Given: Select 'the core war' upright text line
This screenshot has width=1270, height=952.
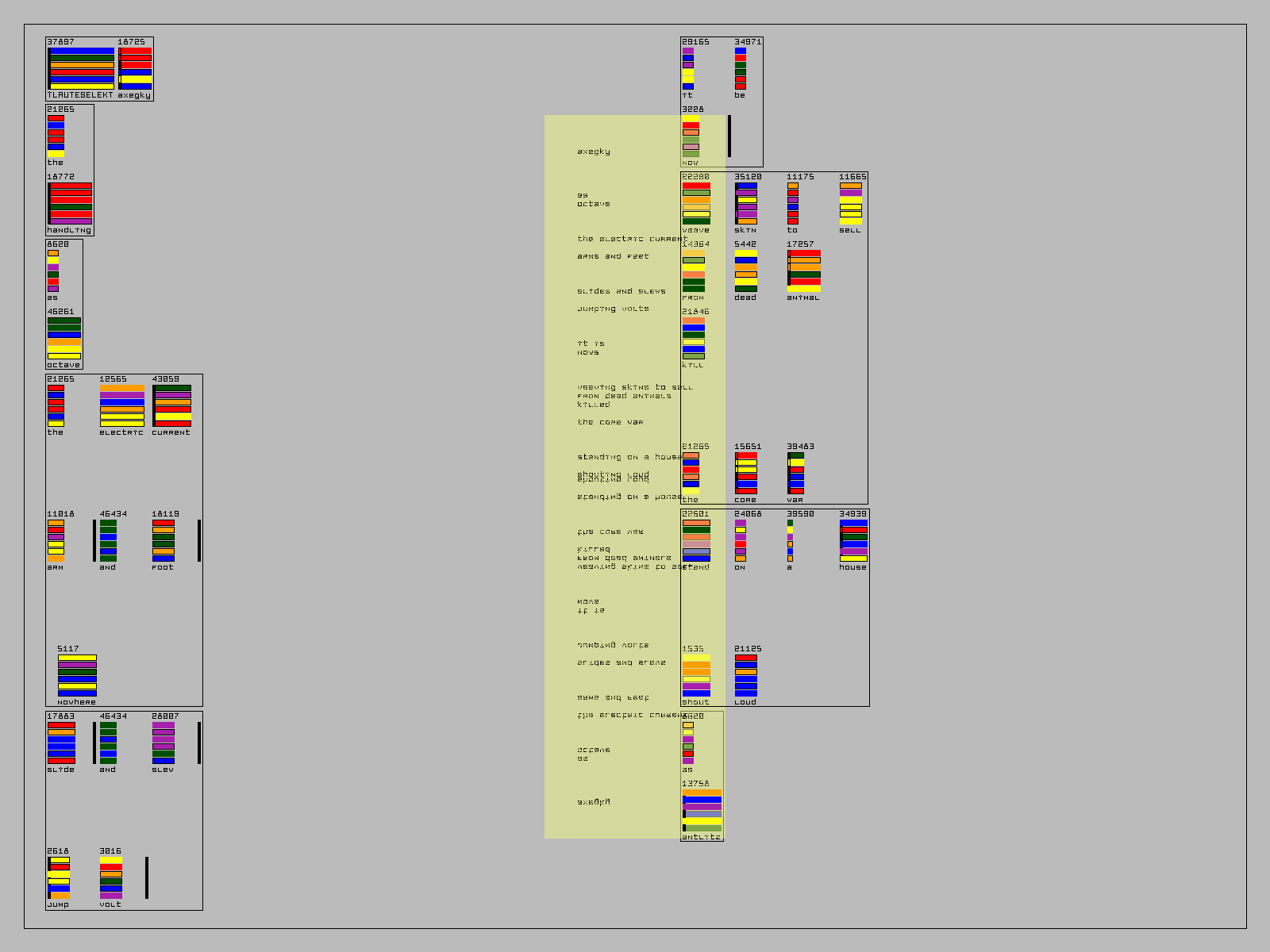Looking at the screenshot, I should pyautogui.click(x=610, y=422).
